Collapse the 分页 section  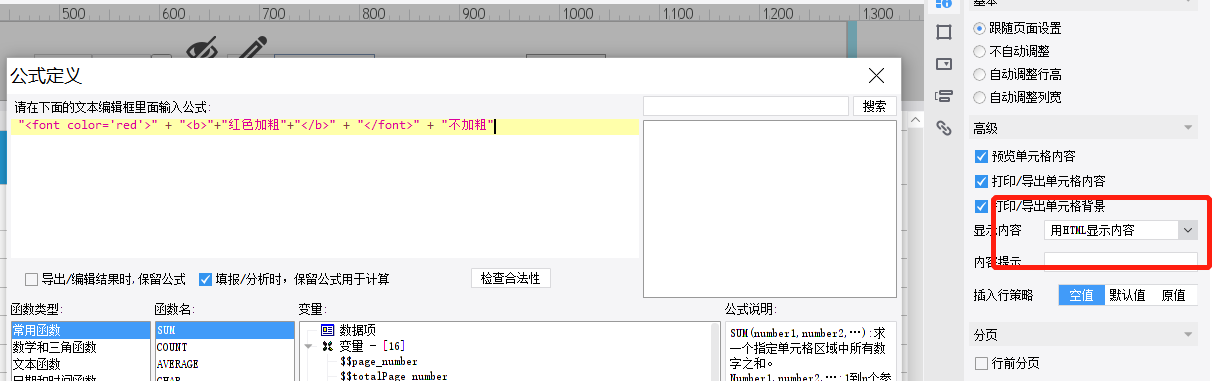[x=1188, y=335]
